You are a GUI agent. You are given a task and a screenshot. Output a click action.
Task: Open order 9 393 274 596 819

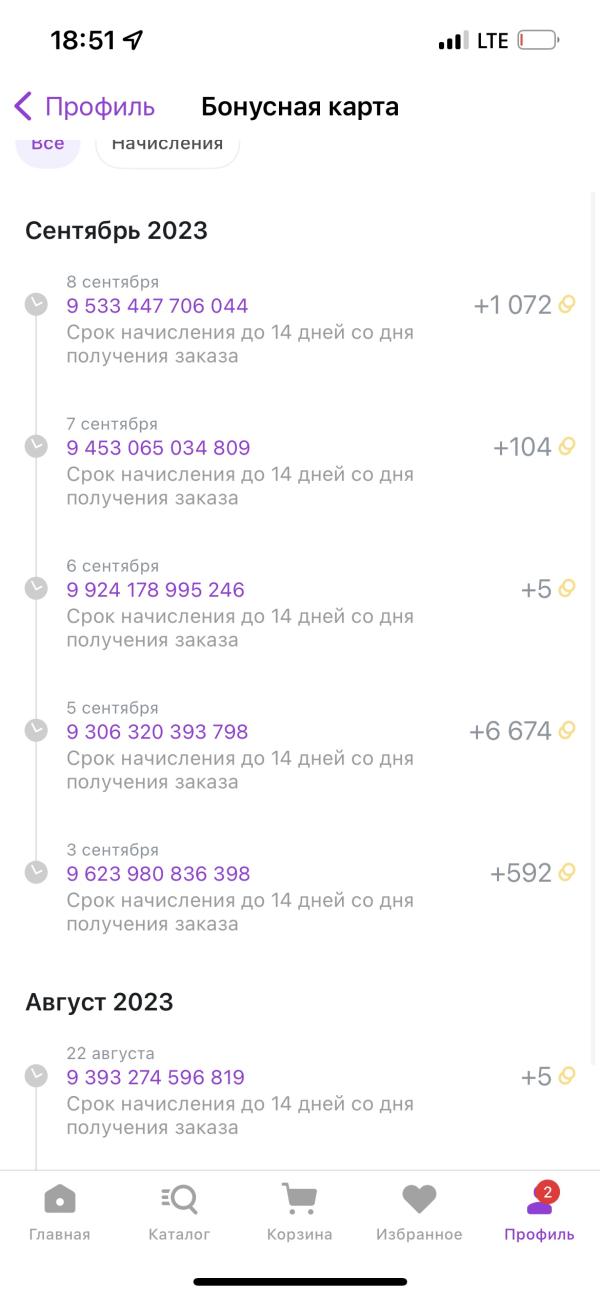(155, 1078)
